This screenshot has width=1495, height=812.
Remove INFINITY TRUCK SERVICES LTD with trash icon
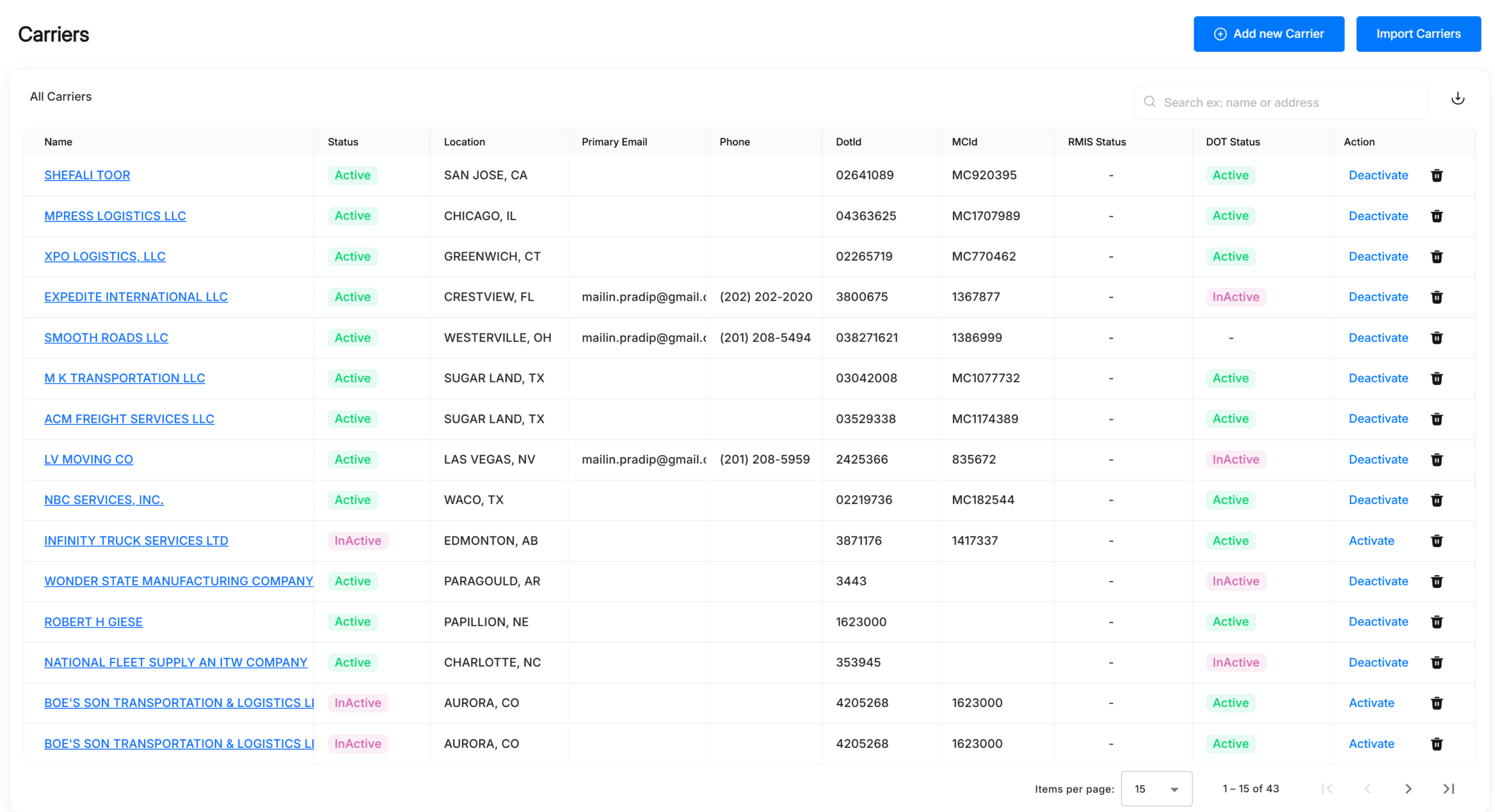click(x=1437, y=541)
